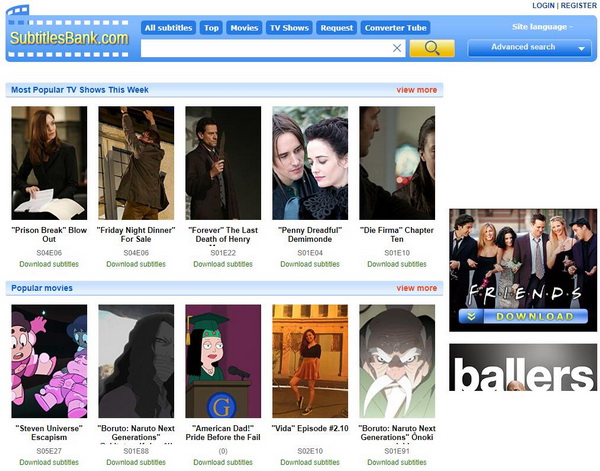Open the Steven Universe poster thumbnail
The image size is (600, 471).
(x=49, y=361)
